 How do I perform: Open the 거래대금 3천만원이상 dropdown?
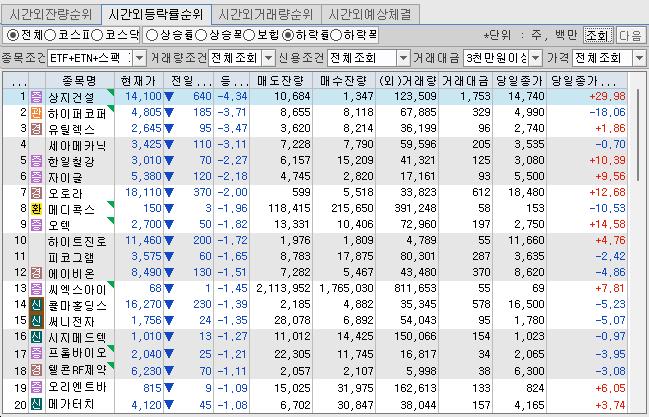tap(536, 58)
